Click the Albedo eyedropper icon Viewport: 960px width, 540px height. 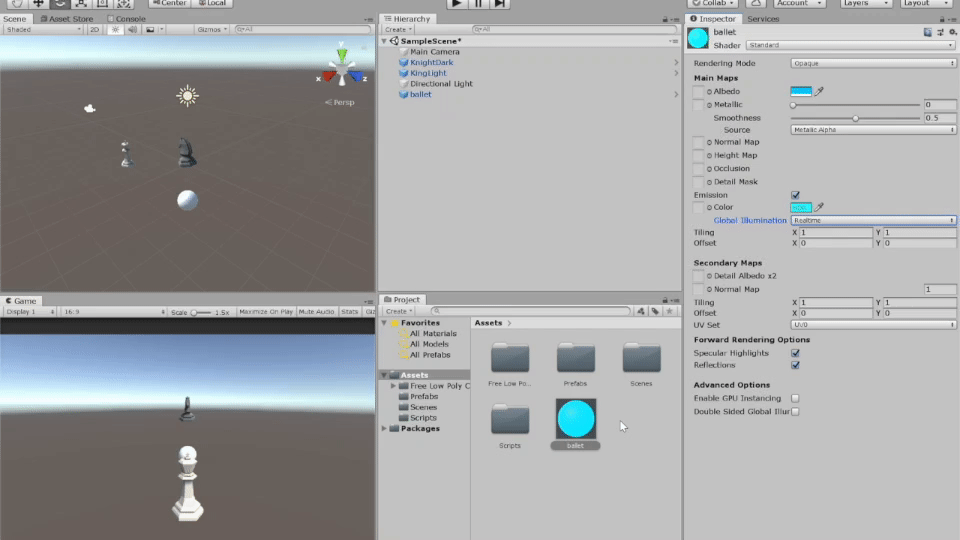(819, 92)
